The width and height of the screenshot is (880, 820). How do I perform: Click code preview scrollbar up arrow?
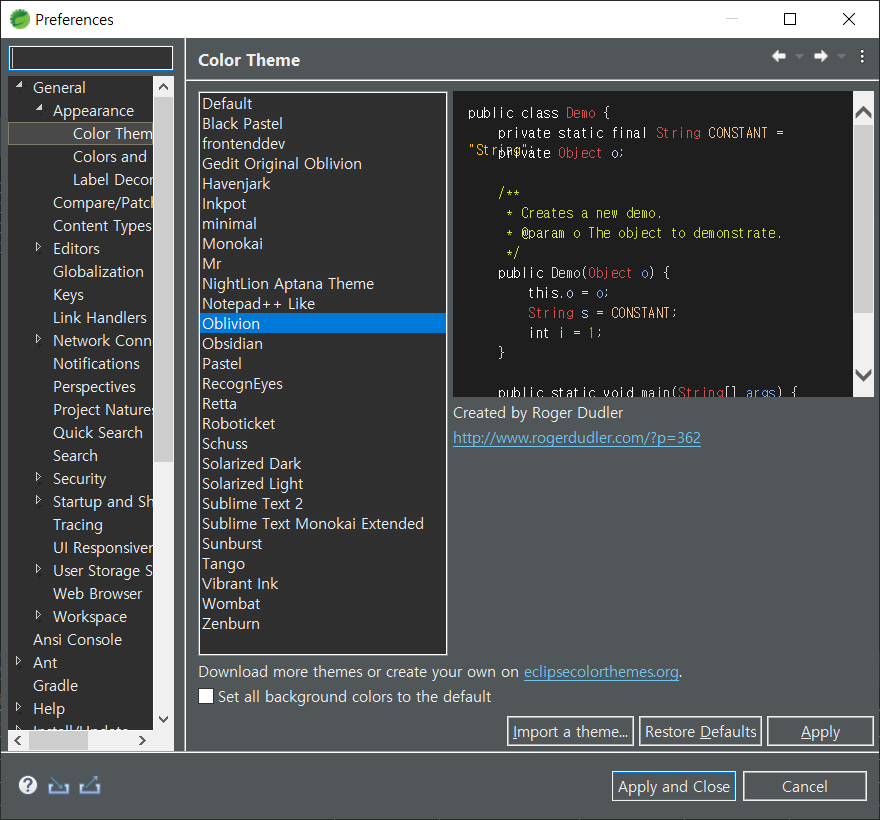point(863,112)
